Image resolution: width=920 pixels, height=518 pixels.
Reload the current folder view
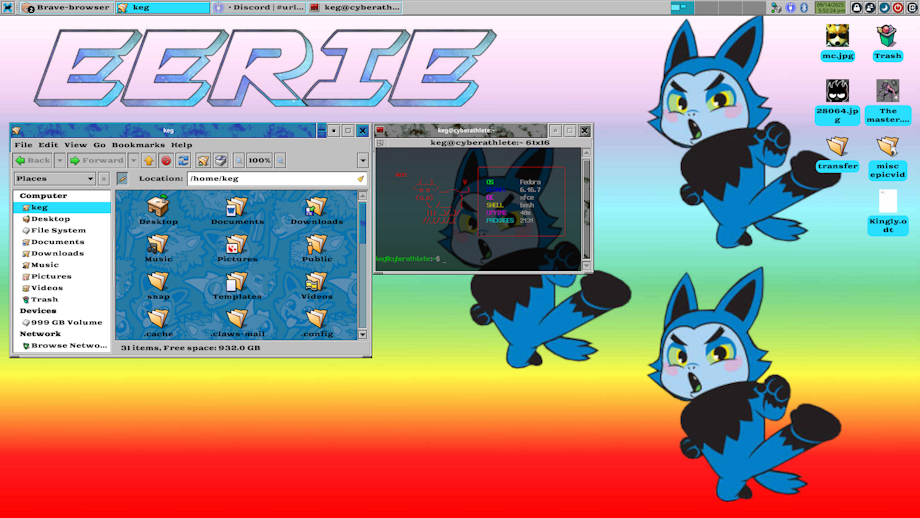click(x=183, y=160)
